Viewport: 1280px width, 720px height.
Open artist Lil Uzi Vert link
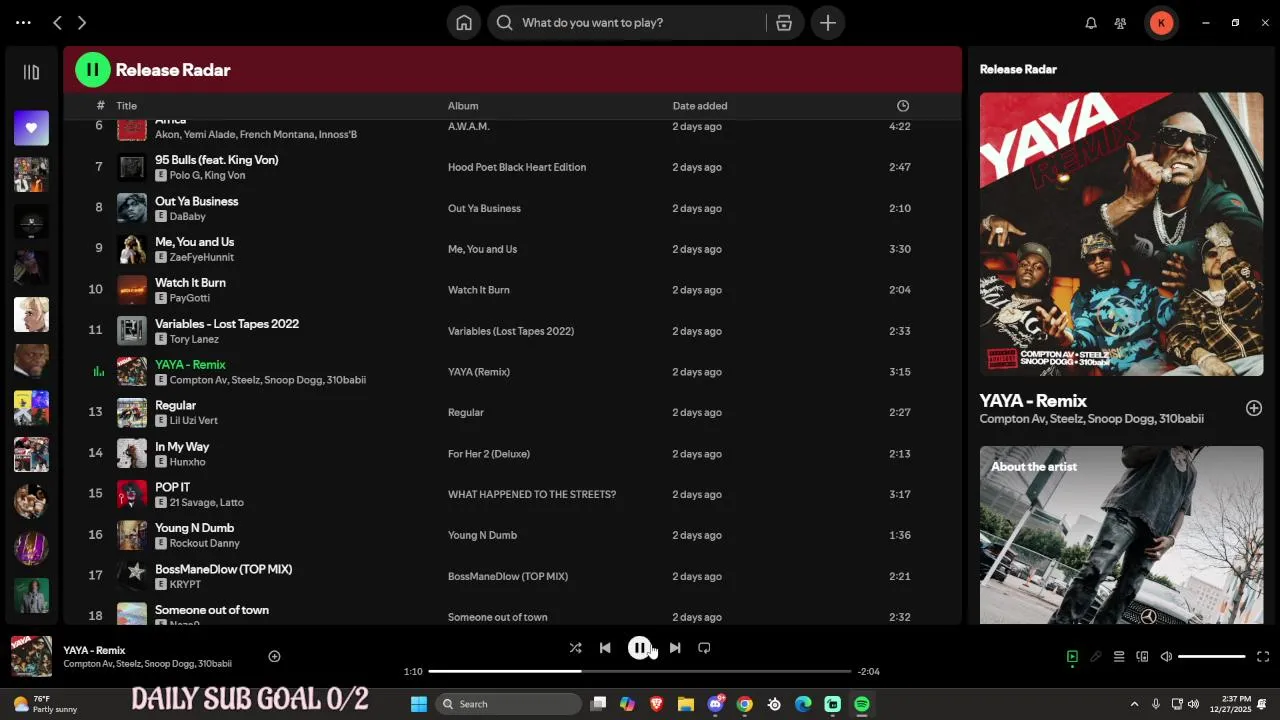pos(194,421)
